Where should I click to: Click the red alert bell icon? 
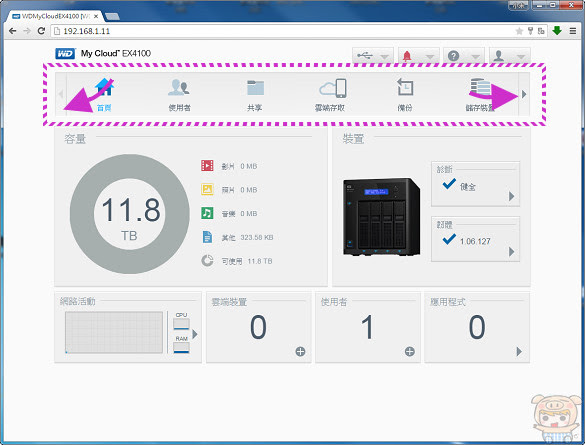point(407,56)
